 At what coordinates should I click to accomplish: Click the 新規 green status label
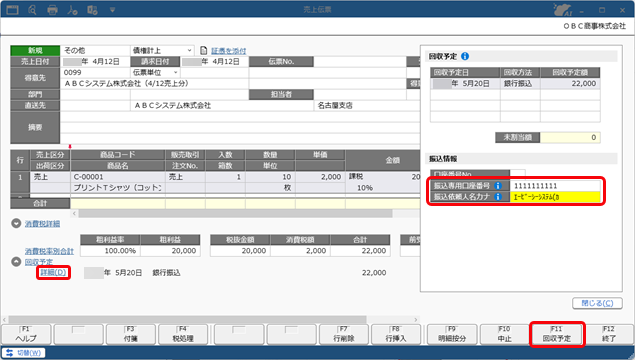[x=35, y=51]
